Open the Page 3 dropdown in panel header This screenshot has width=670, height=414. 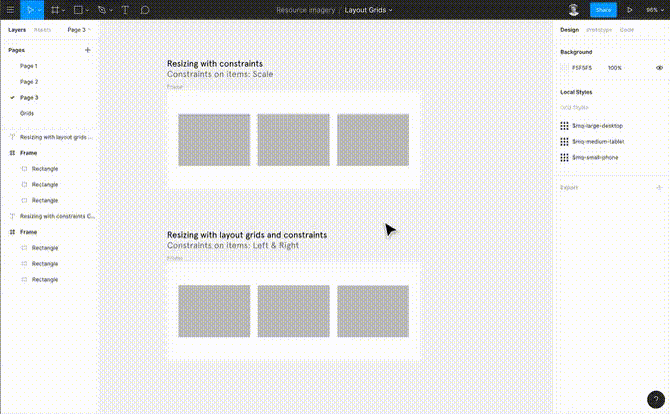79,30
